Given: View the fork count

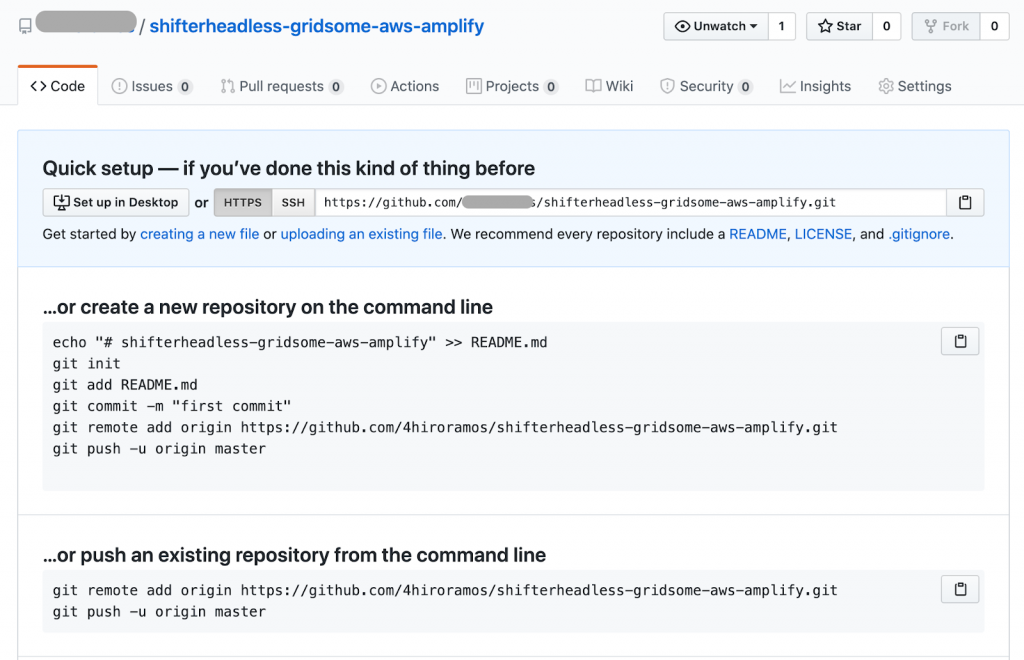Looking at the screenshot, I should 995,26.
